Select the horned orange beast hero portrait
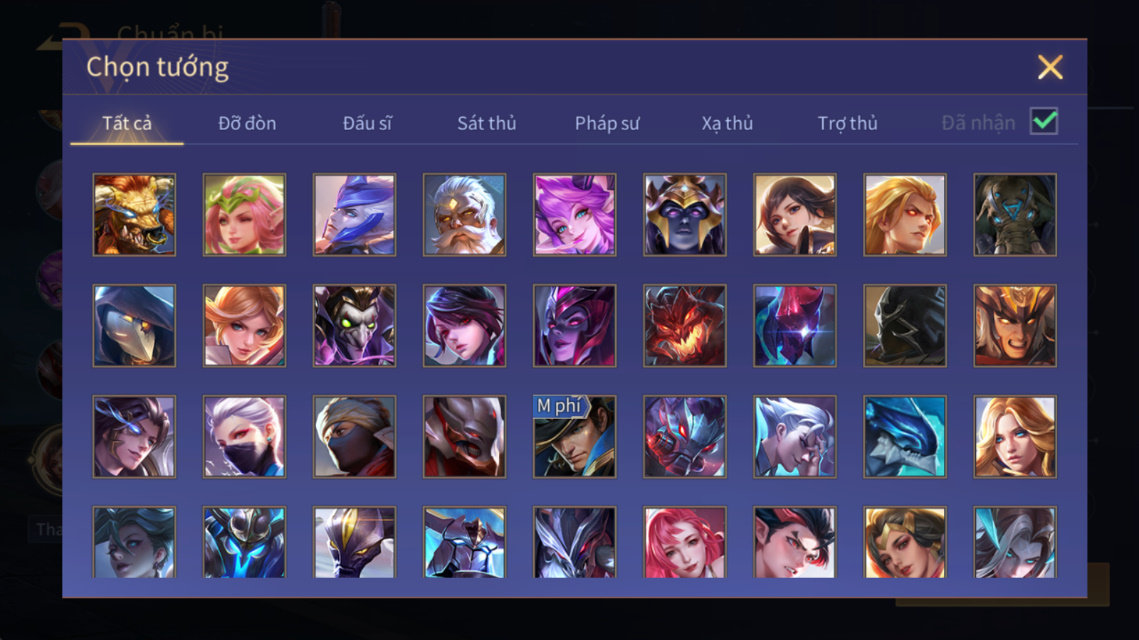The width and height of the screenshot is (1139, 640). pos(134,214)
